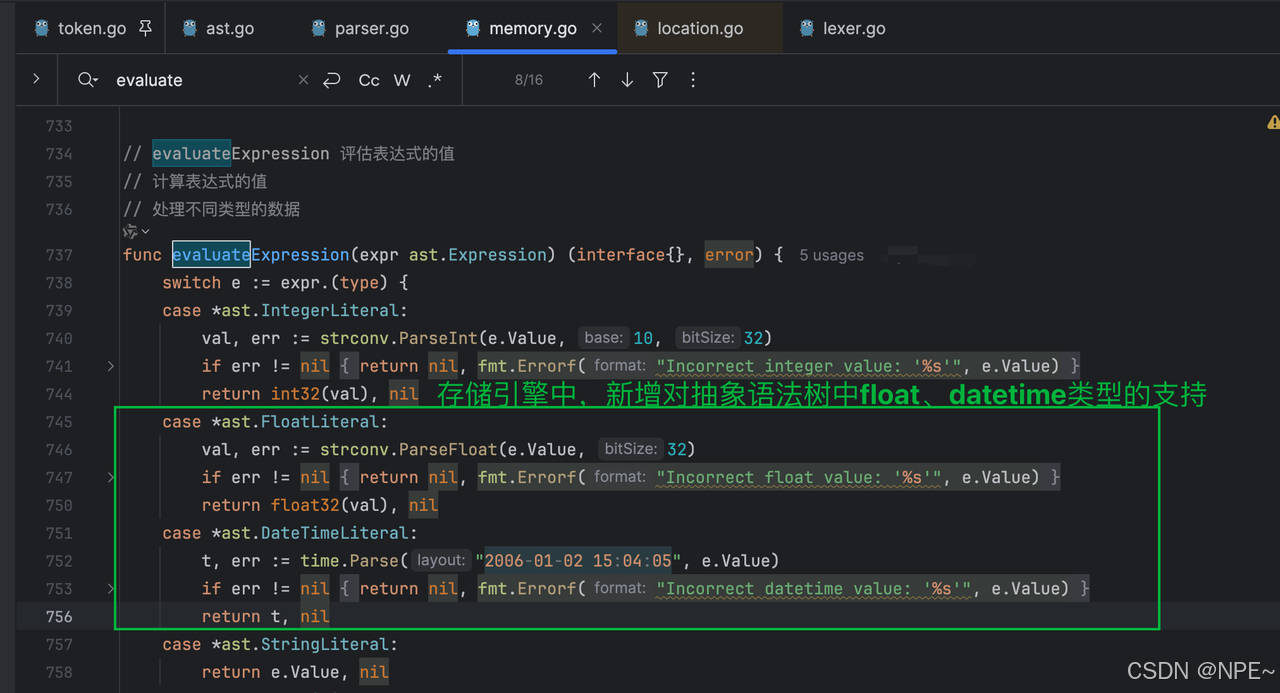Toggle whole Words (W) option
Viewport: 1280px width, 693px height.
402,80
